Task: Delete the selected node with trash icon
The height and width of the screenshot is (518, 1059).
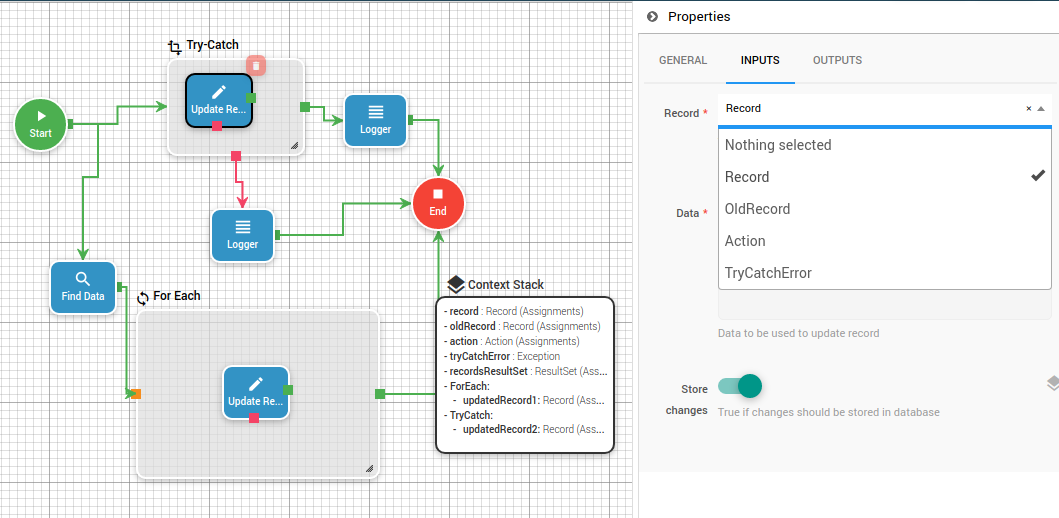Action: 256,66
